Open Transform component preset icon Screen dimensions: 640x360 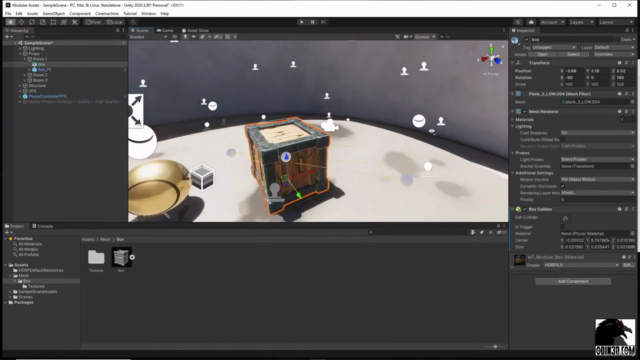(x=627, y=63)
